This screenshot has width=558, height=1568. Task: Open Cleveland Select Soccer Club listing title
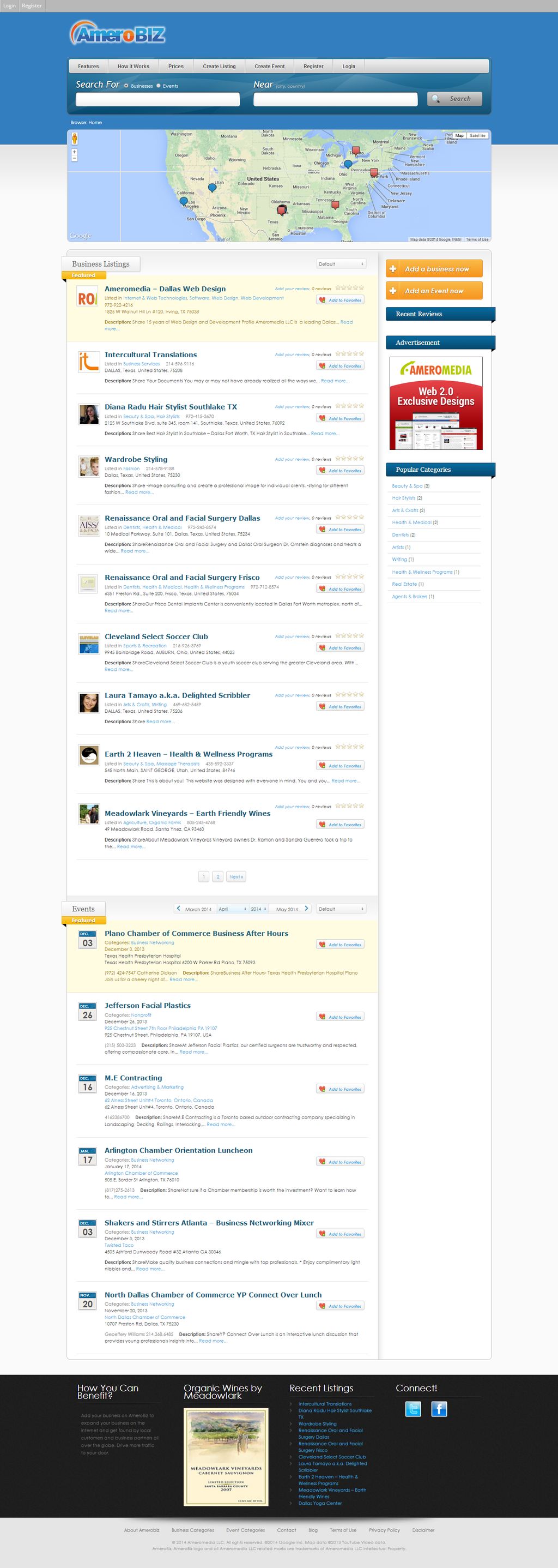click(x=156, y=636)
